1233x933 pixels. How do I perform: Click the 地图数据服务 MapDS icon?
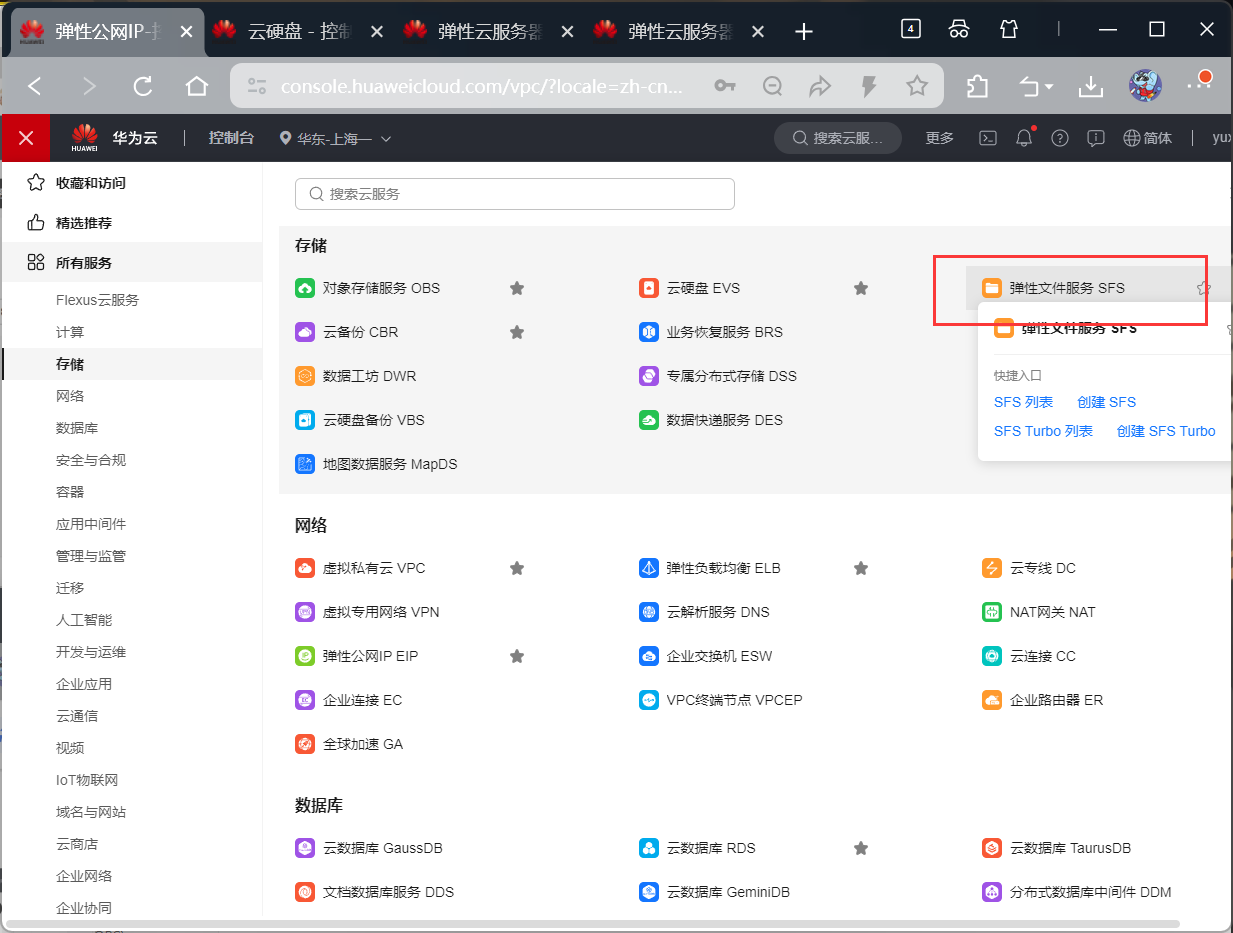click(x=305, y=464)
